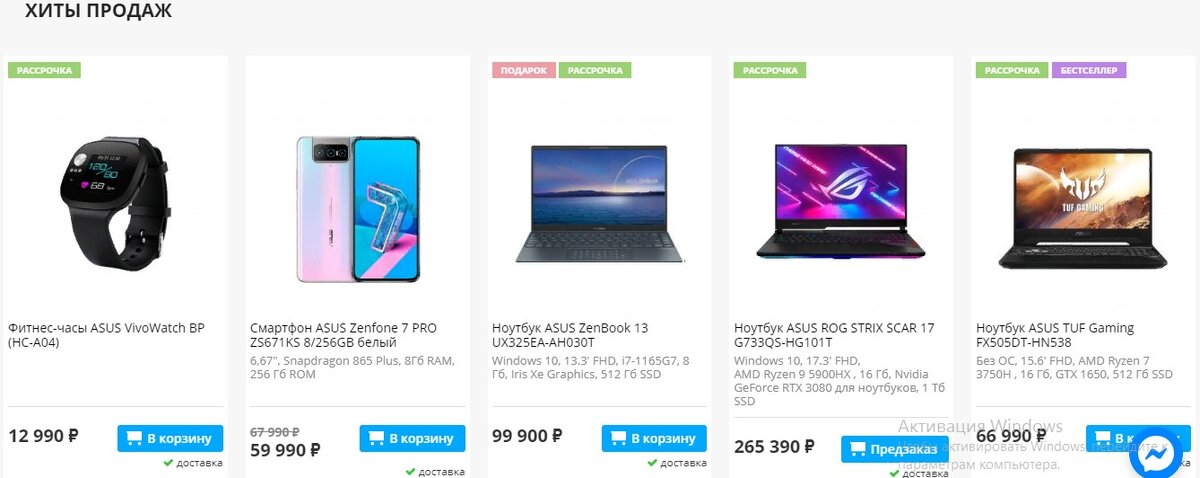1200x478 pixels.
Task: Open Ноутбук ASUS TUF Gaming title link
Action: pyautogui.click(x=1055, y=335)
